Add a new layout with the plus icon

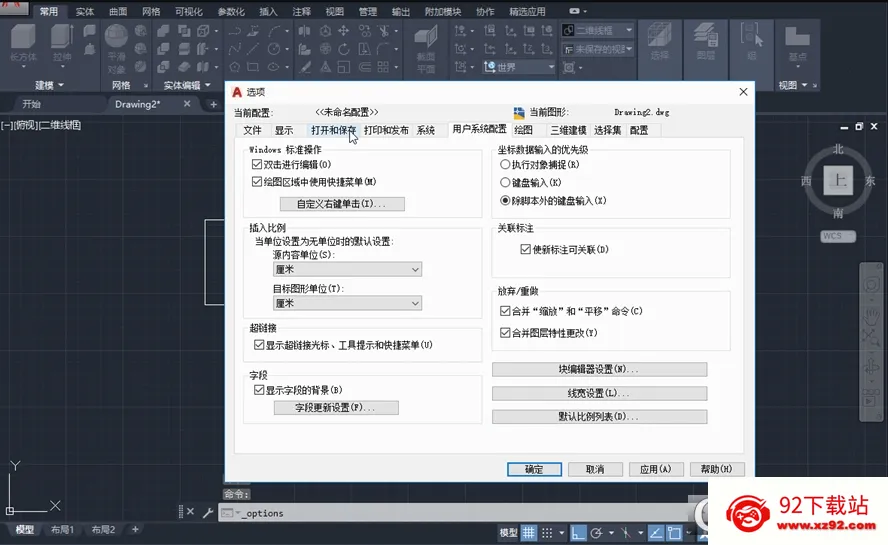tap(135, 529)
